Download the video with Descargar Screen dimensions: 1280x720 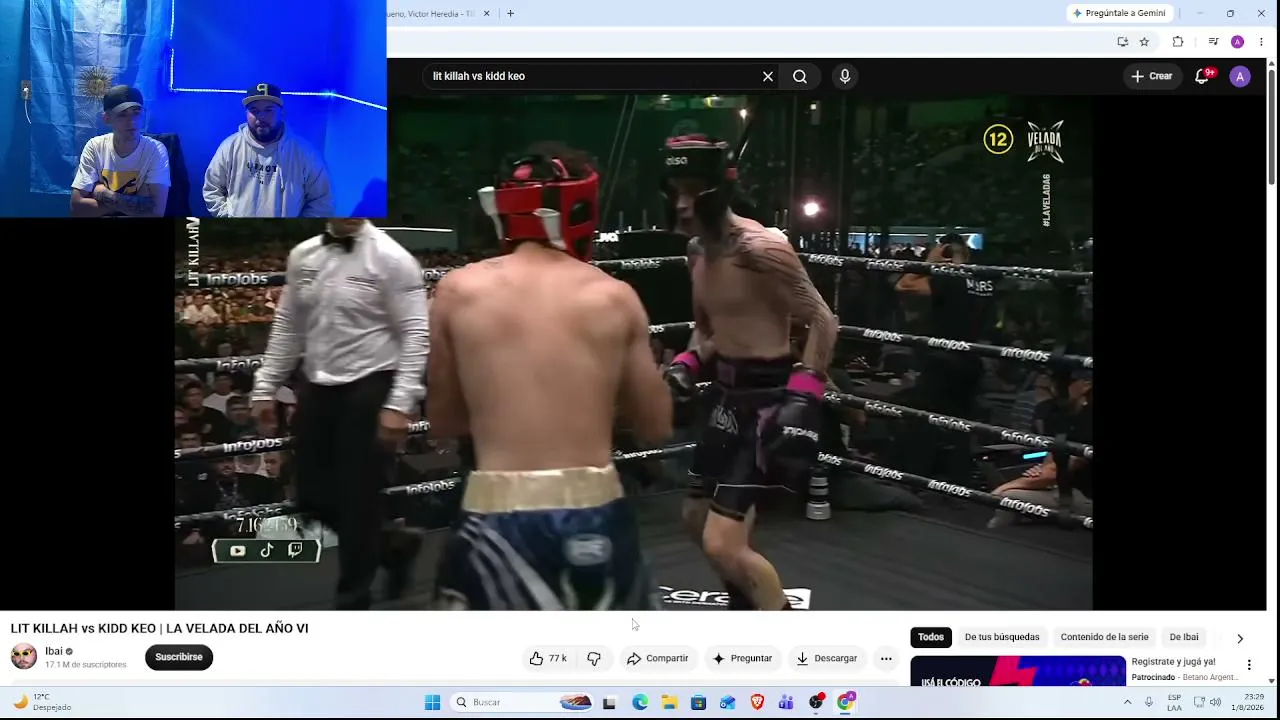[826, 658]
